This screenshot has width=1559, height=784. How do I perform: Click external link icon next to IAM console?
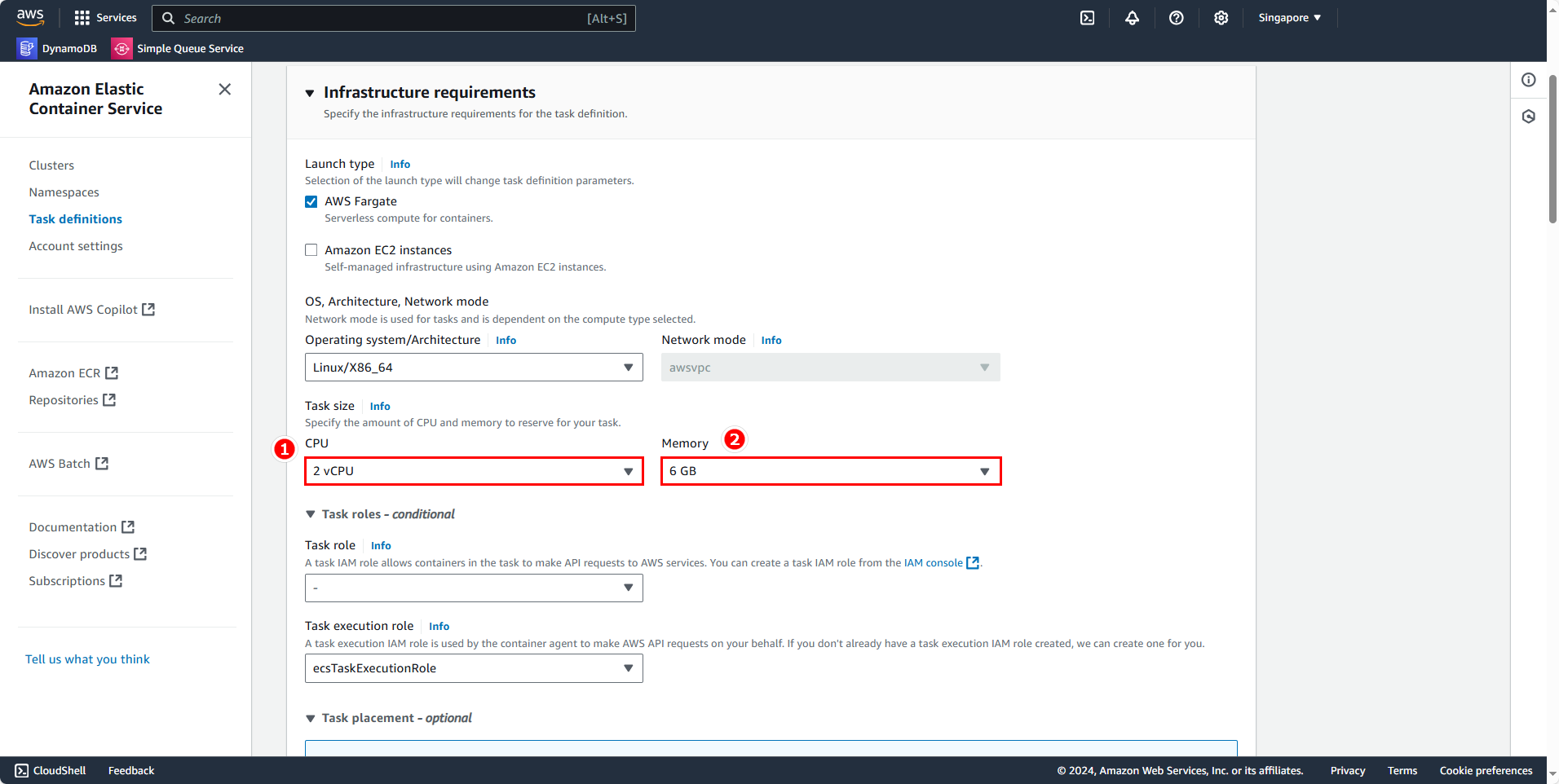[973, 563]
